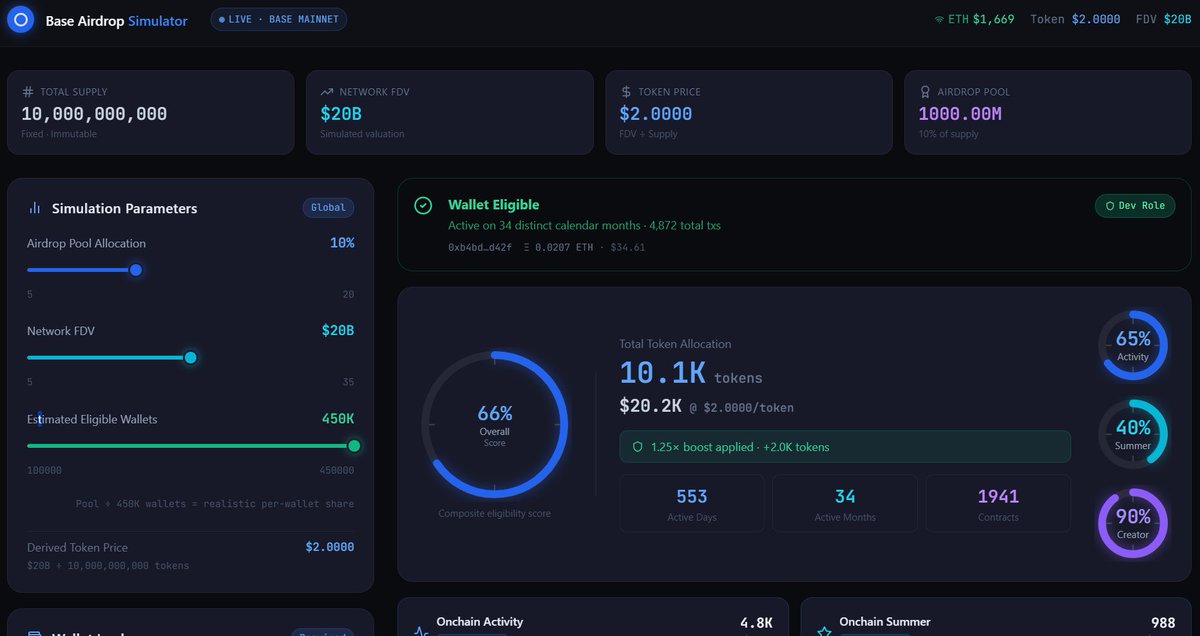Click the 10.1K tokens allocation figure

691,374
